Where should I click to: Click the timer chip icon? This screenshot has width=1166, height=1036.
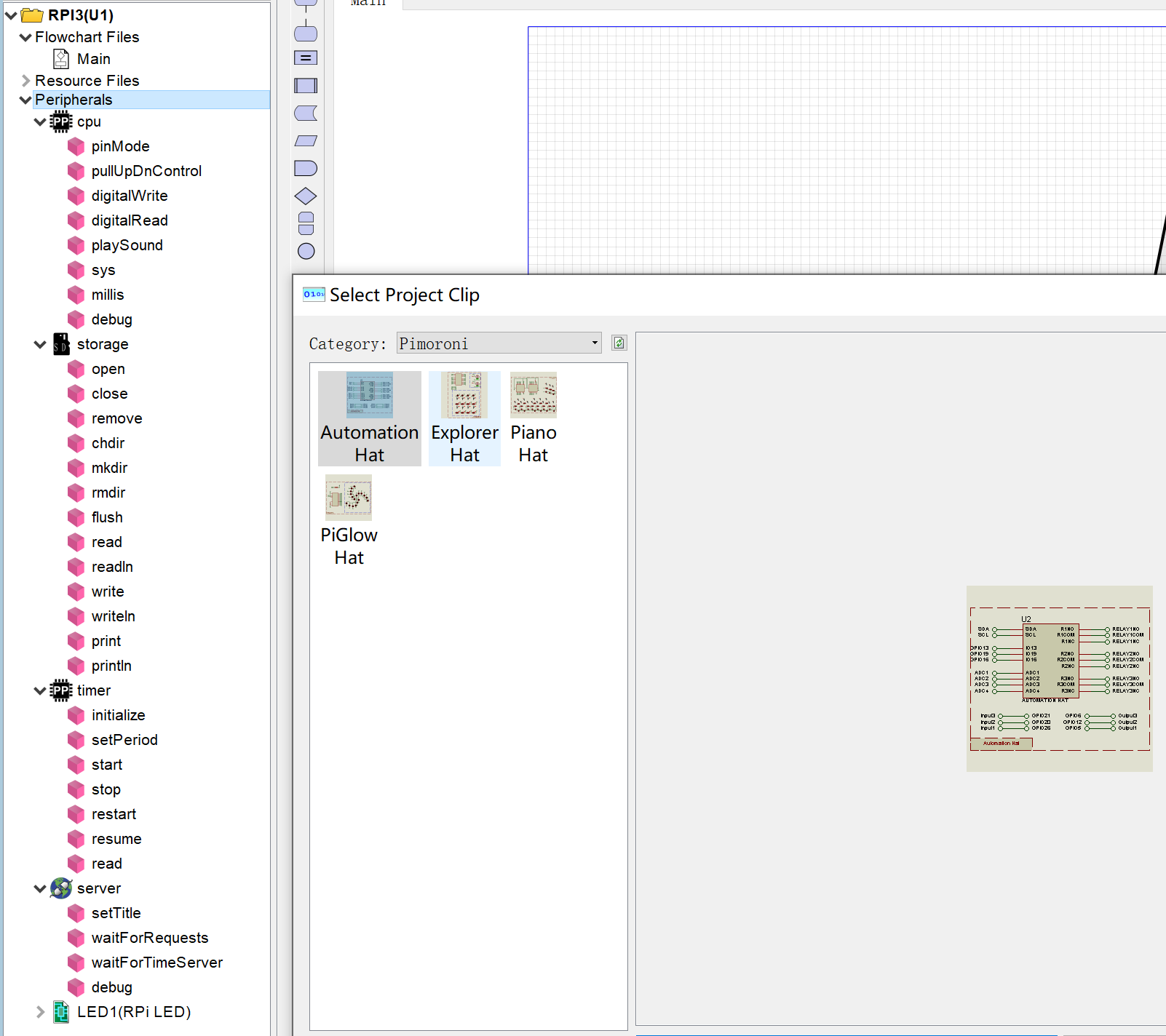point(61,690)
